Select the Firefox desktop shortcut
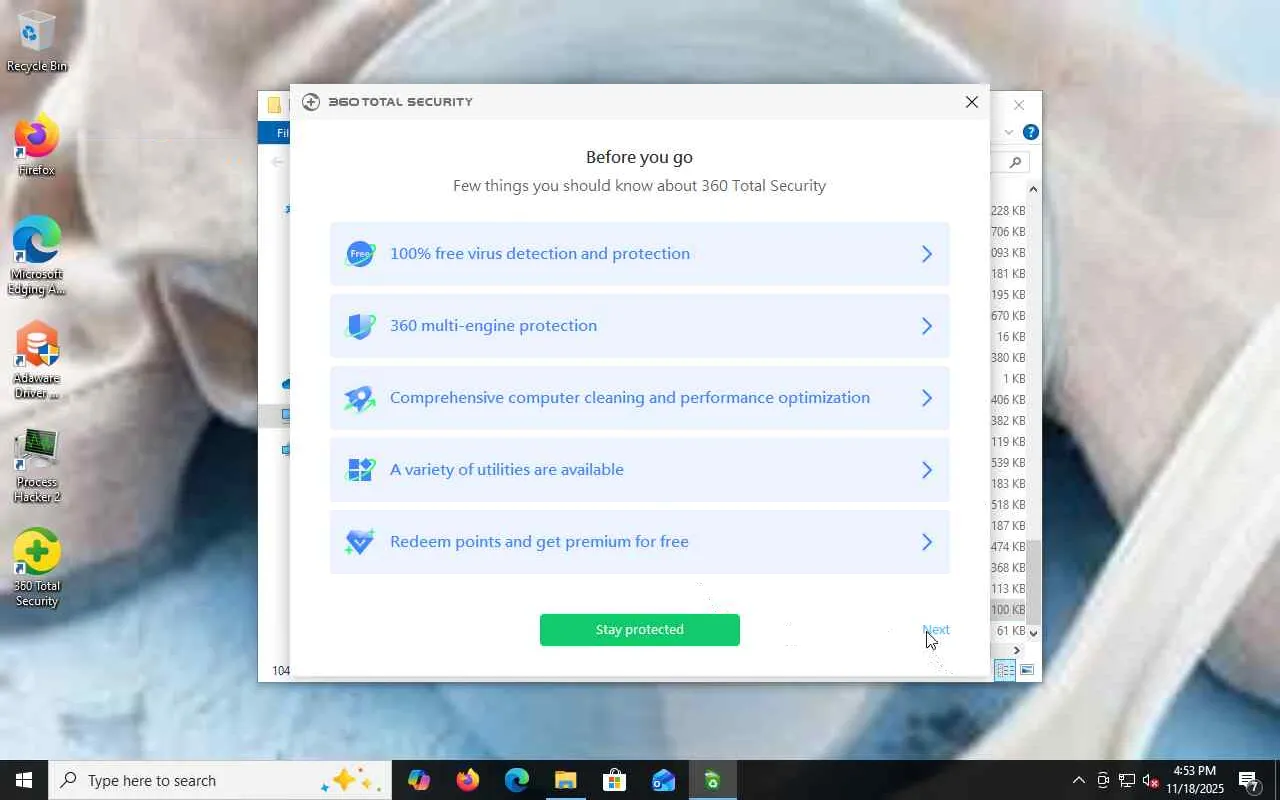Image resolution: width=1280 pixels, height=800 pixels. coord(37,147)
